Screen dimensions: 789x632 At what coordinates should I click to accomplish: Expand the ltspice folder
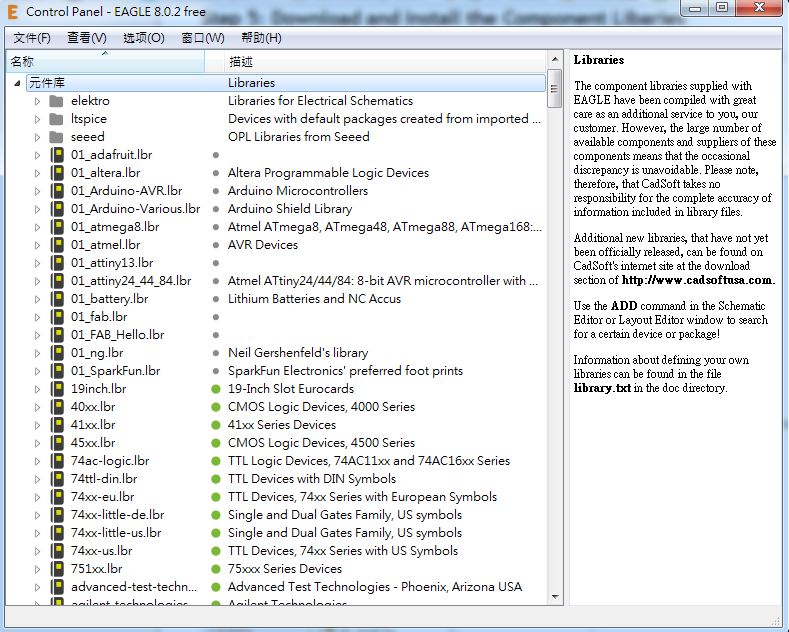click(x=37, y=119)
